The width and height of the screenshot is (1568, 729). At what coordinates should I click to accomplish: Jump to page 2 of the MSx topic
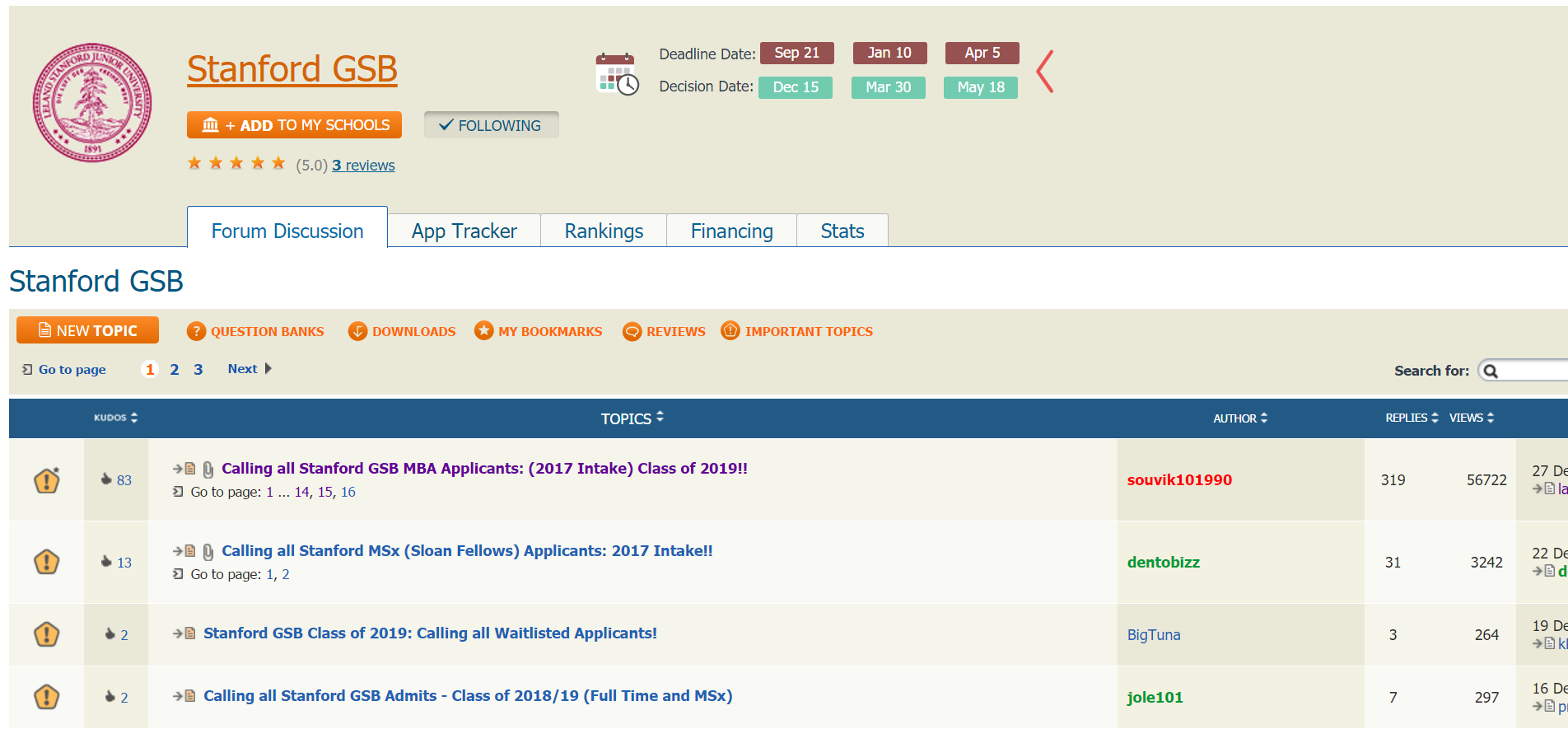[x=286, y=574]
